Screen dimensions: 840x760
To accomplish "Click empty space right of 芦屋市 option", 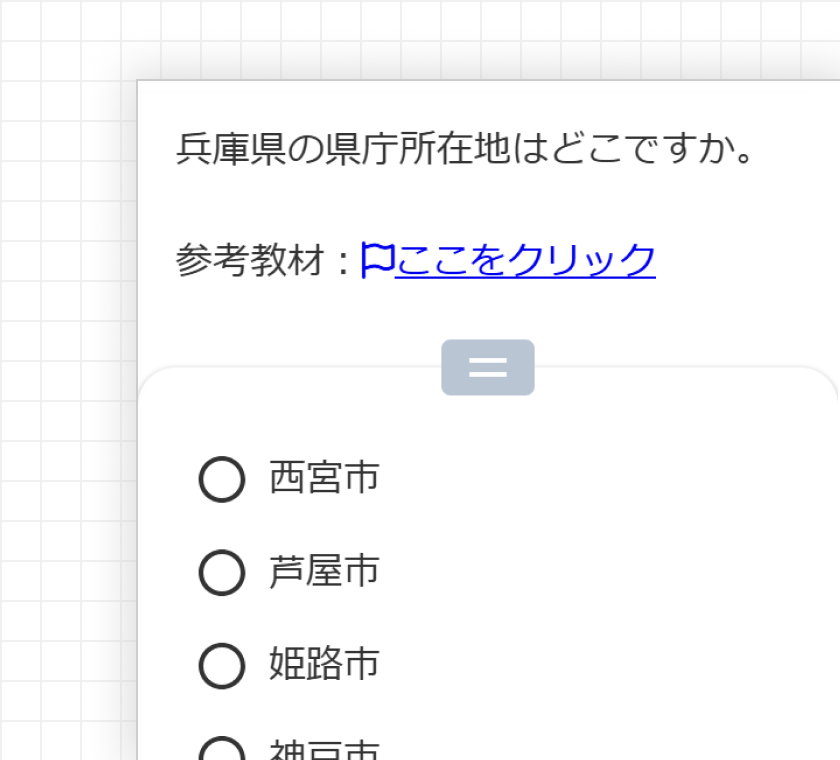I will [x=600, y=572].
